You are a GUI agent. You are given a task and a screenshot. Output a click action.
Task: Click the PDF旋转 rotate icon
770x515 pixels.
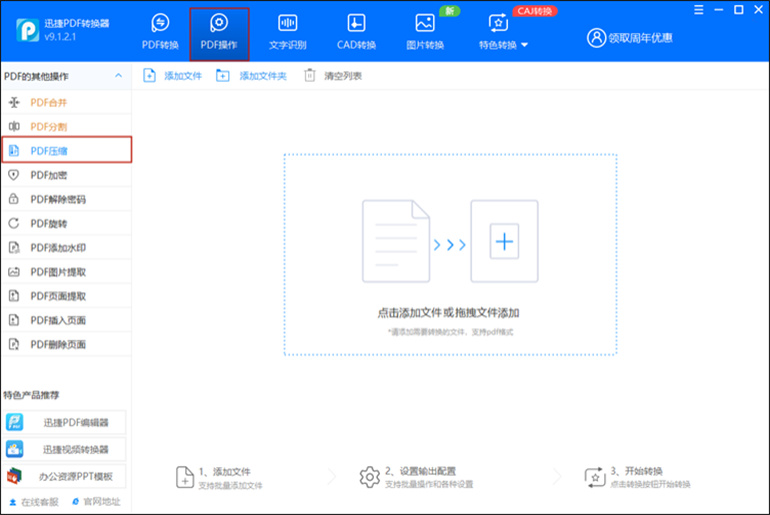click(x=14, y=223)
